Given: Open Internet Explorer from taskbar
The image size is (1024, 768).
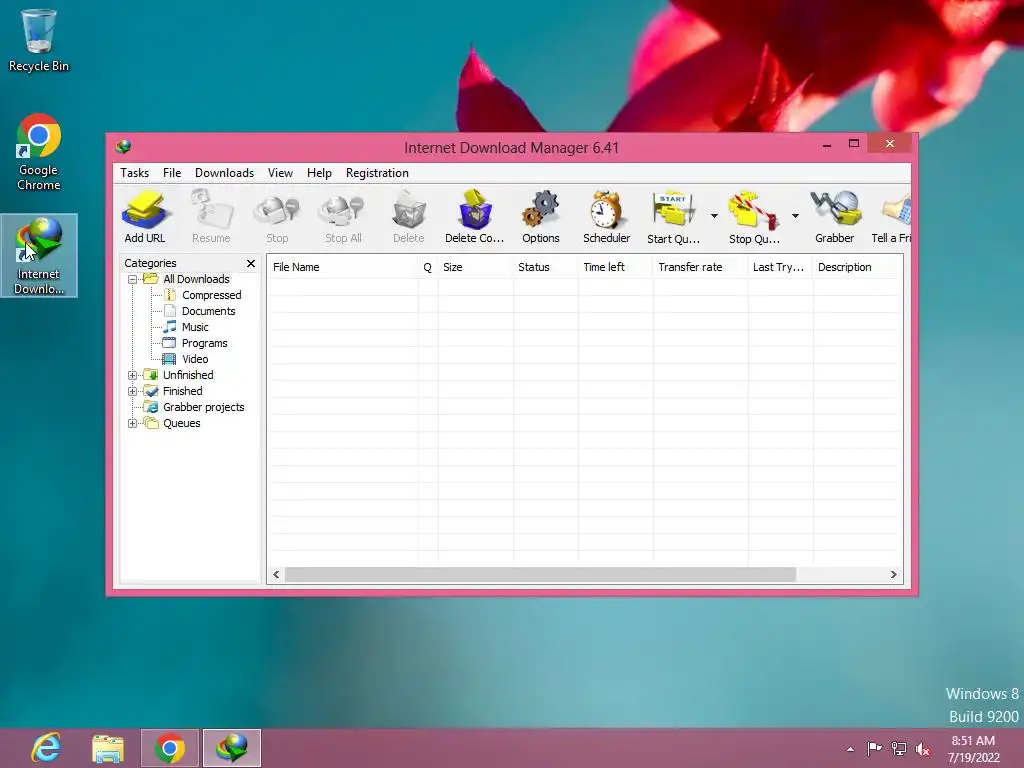Looking at the screenshot, I should click(x=46, y=748).
